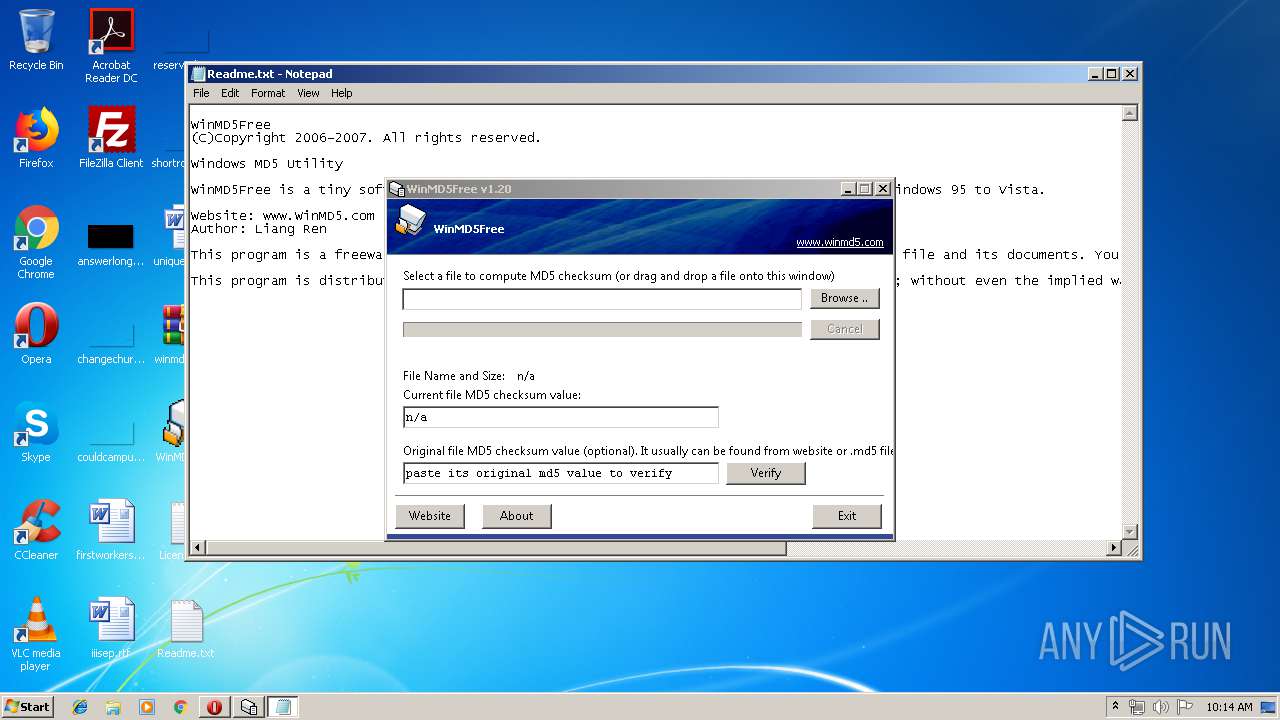
Task: Launch Google Chrome desktop shortcut
Action: 36,242
